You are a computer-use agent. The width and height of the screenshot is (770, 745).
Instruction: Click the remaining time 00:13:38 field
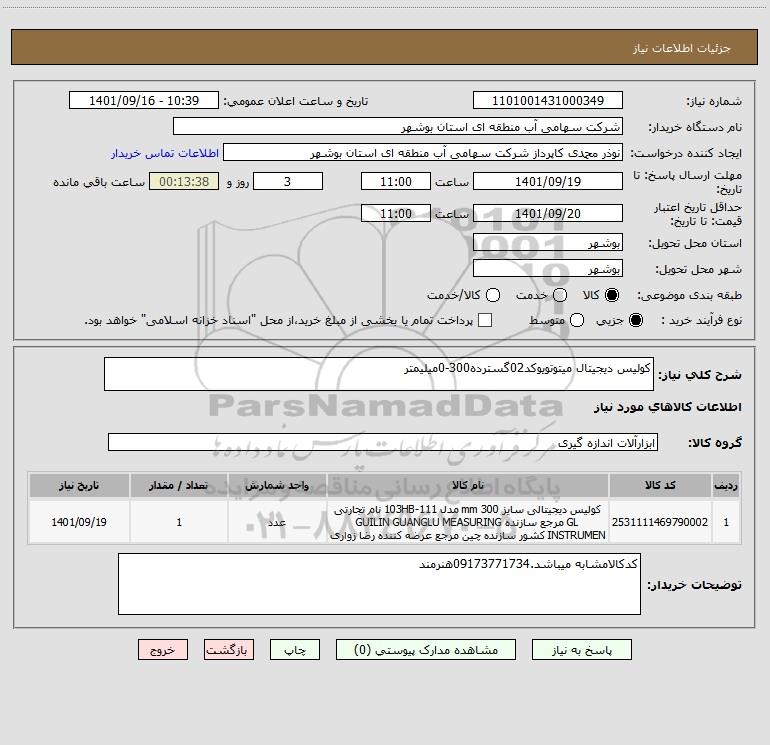pyautogui.click(x=184, y=181)
